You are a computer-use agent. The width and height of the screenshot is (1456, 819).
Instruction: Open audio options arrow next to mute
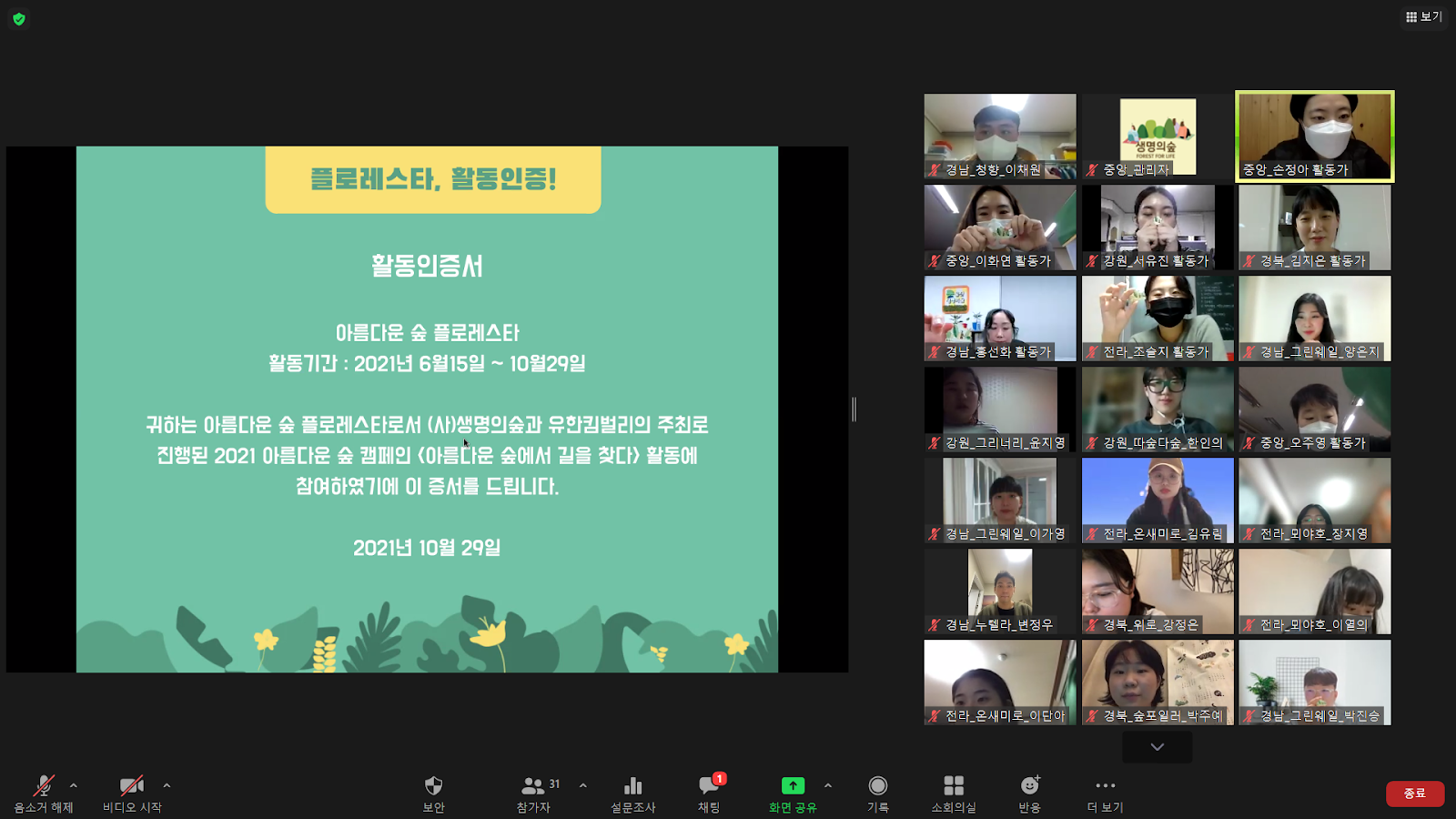74,785
